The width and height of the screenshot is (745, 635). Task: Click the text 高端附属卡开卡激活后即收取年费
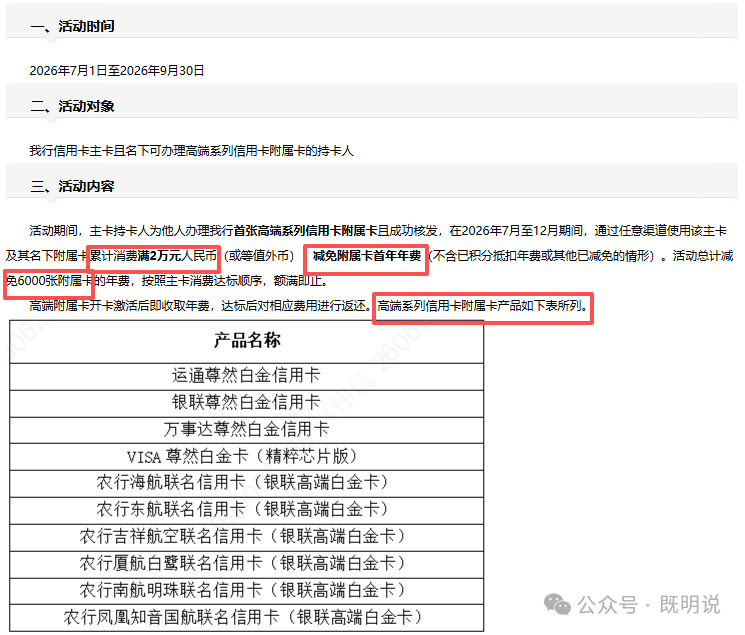click(119, 306)
